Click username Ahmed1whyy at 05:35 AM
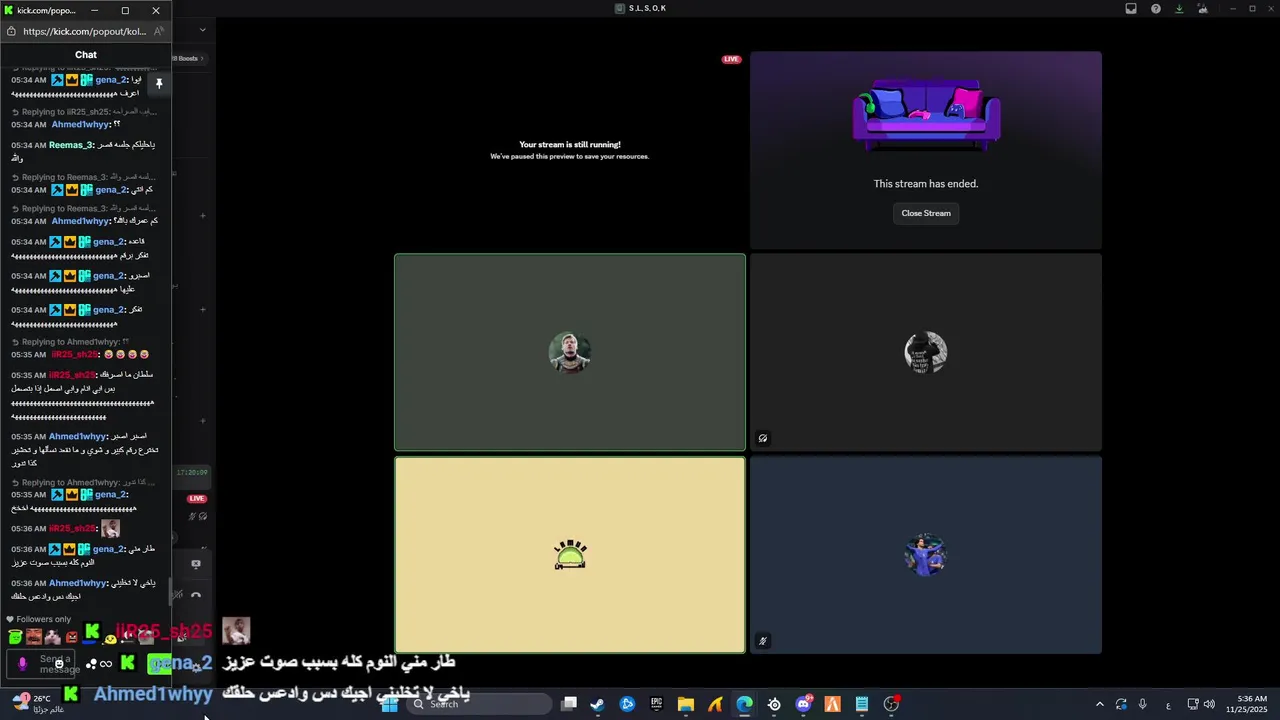 [77, 437]
